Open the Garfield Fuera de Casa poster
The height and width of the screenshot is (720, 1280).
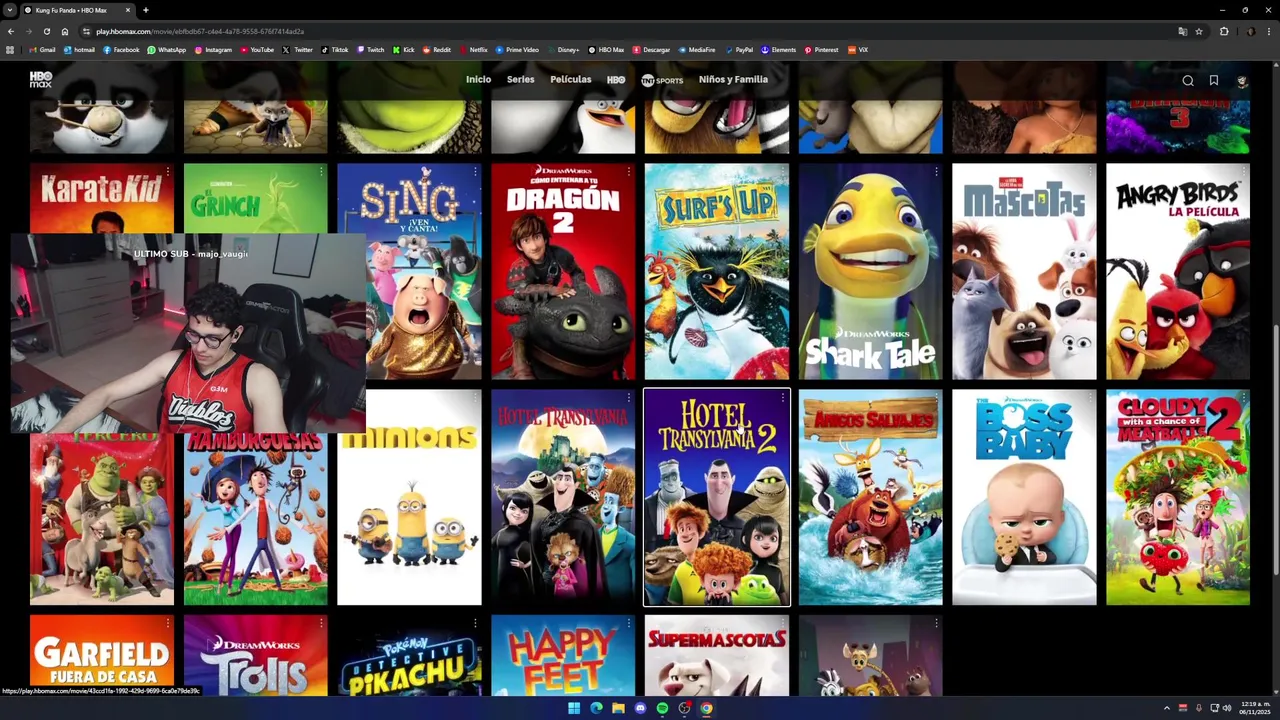pos(102,655)
